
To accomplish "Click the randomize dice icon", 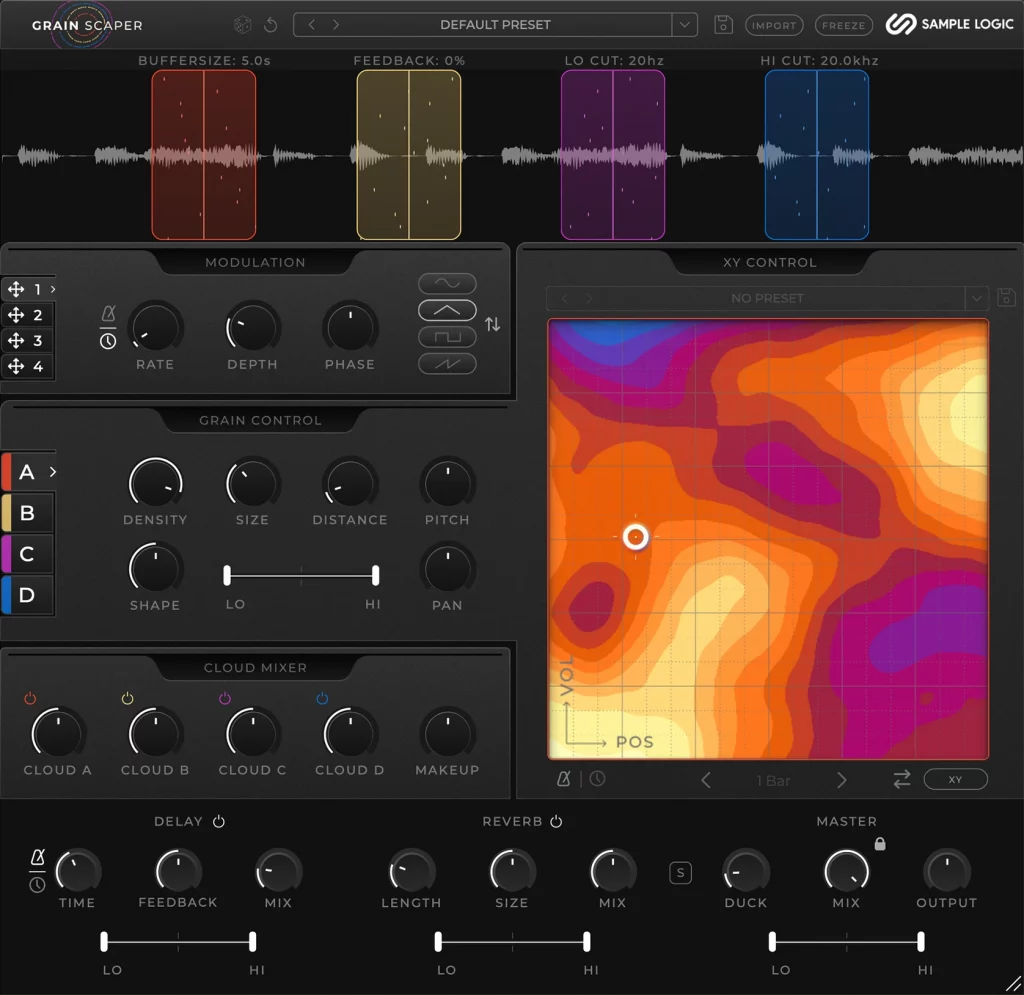I will coord(242,25).
